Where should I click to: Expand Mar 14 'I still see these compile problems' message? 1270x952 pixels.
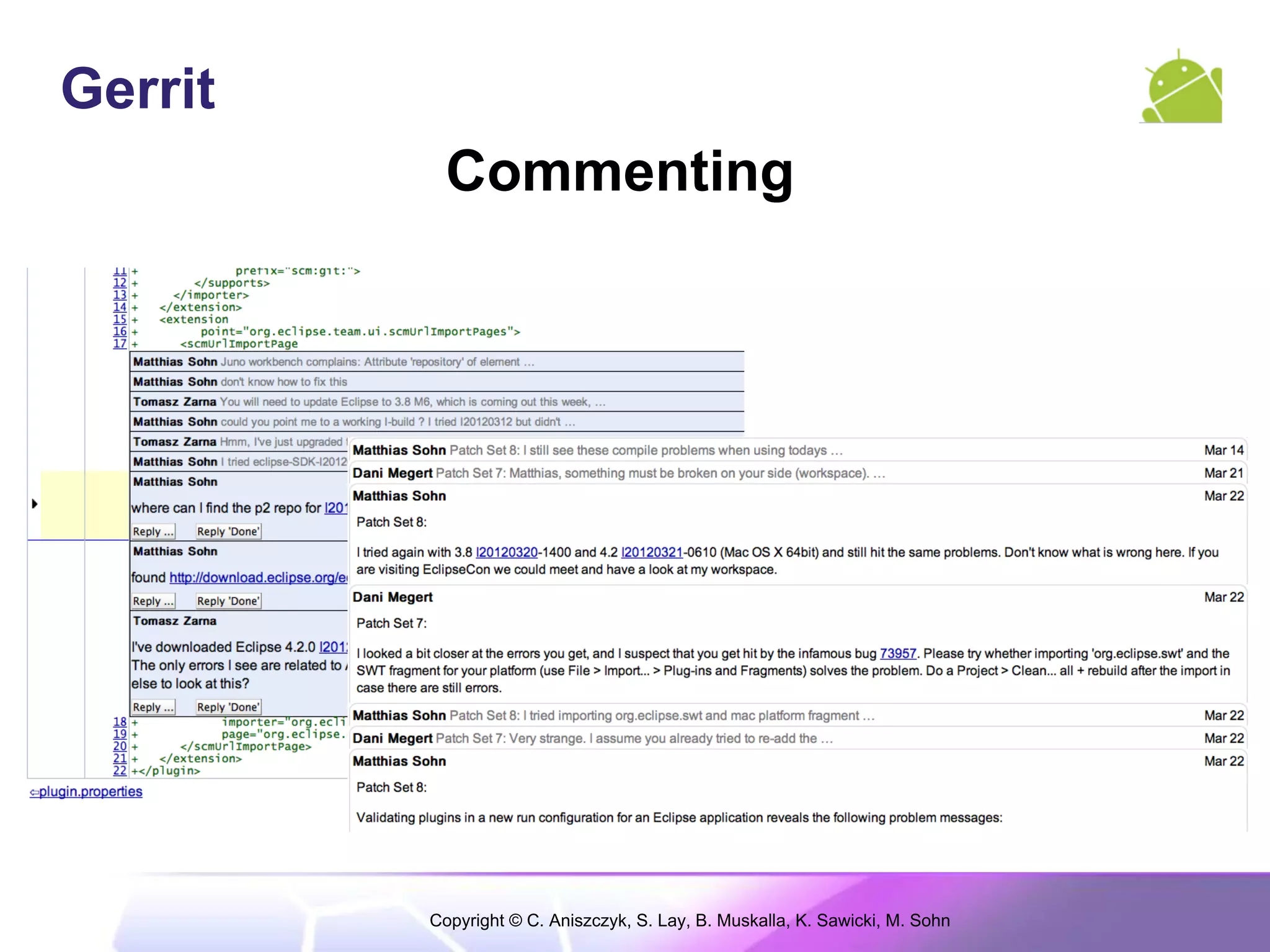click(x=798, y=451)
